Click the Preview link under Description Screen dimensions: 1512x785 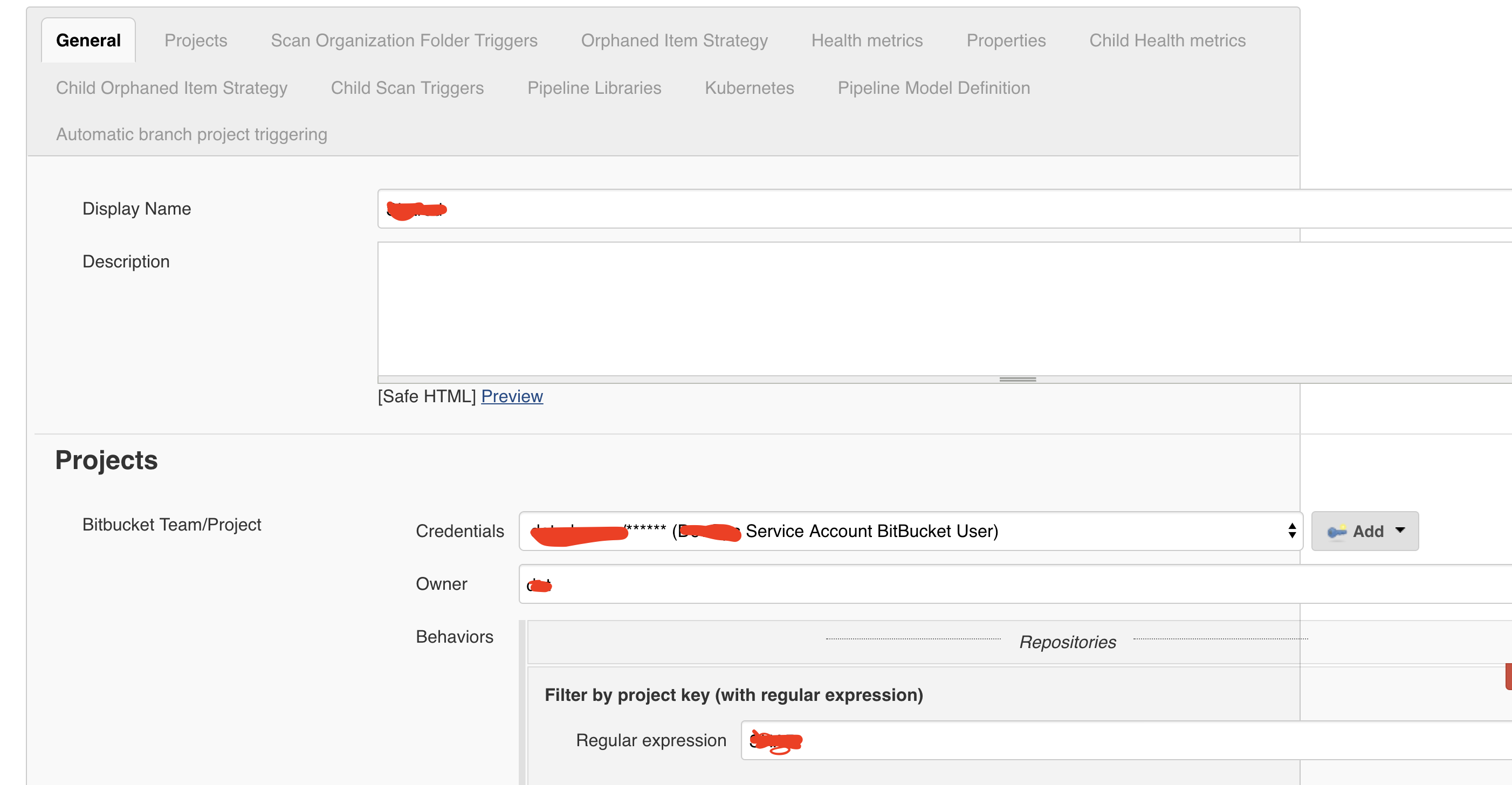512,397
